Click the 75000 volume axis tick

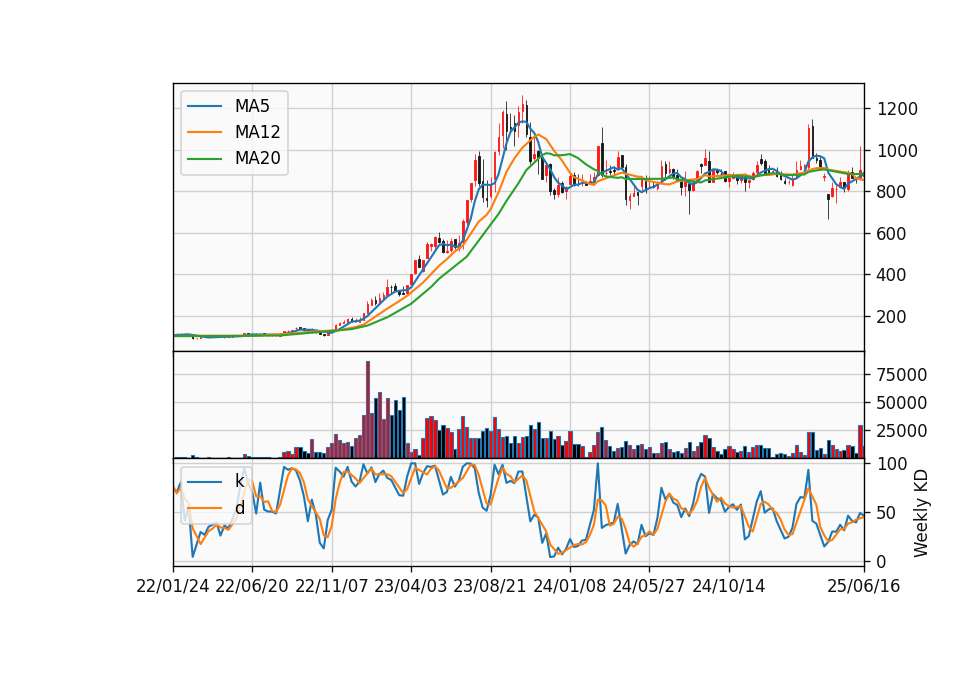click(x=902, y=375)
